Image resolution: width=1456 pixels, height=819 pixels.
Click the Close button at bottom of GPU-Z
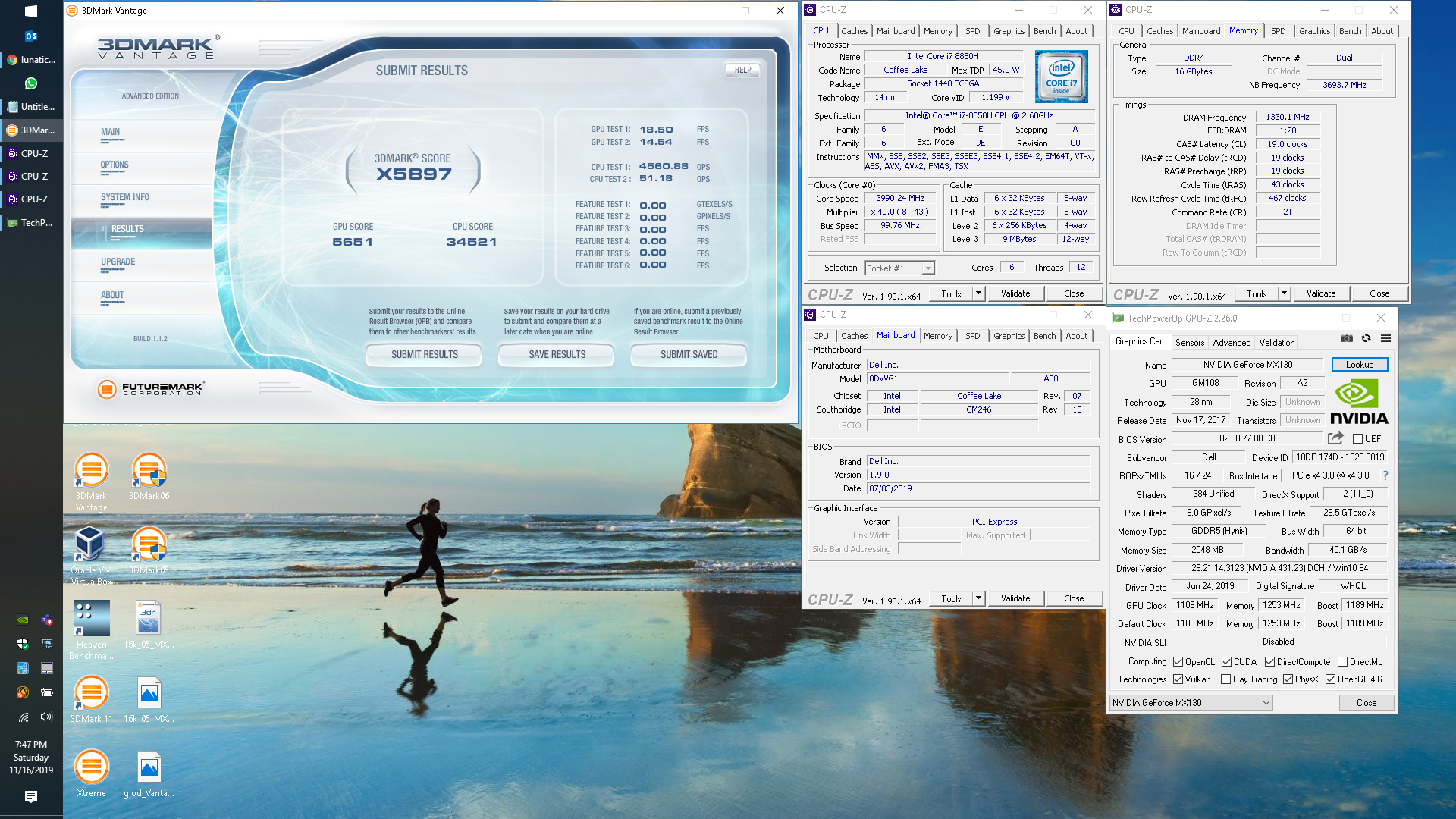(x=1366, y=703)
